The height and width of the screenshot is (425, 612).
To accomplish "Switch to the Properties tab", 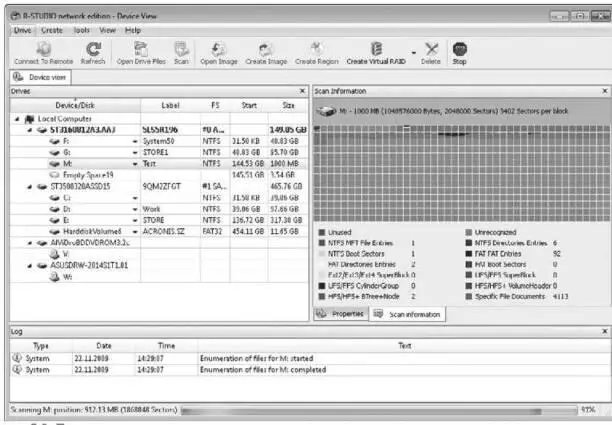I will [x=340, y=313].
